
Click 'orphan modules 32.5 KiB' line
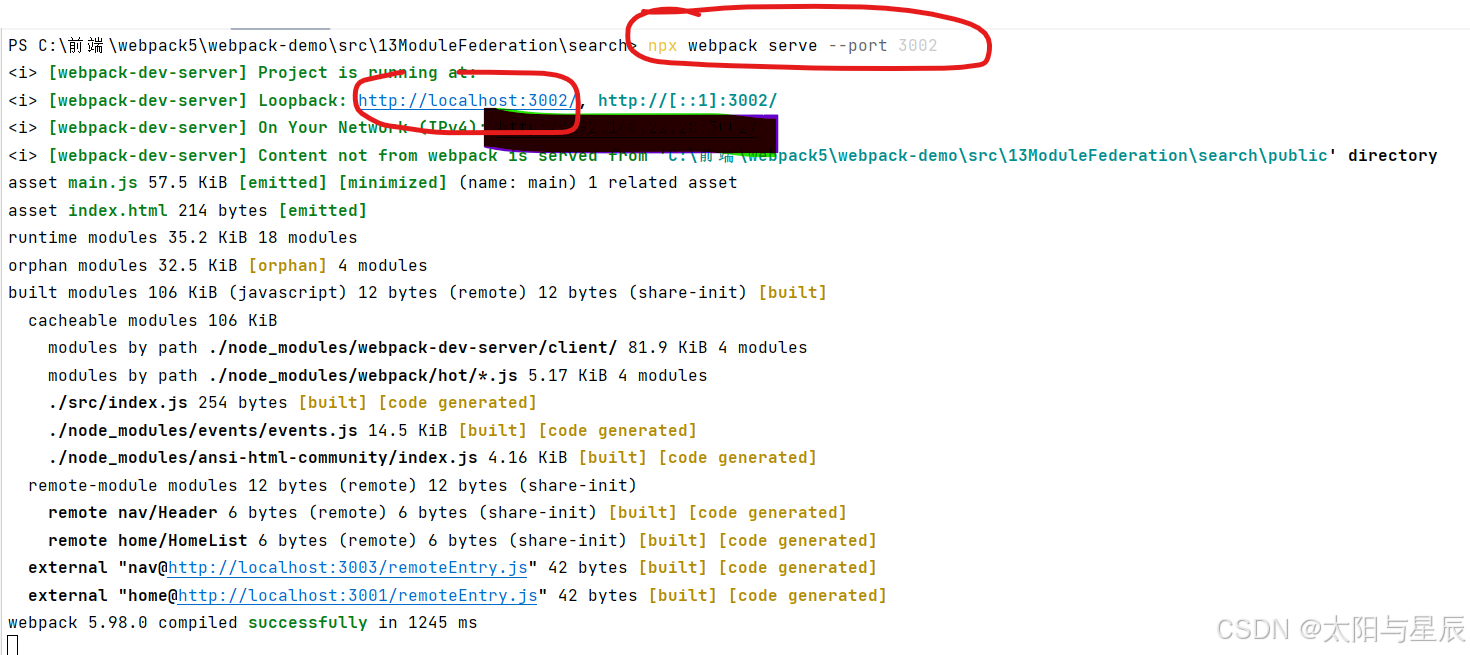click(x=218, y=265)
